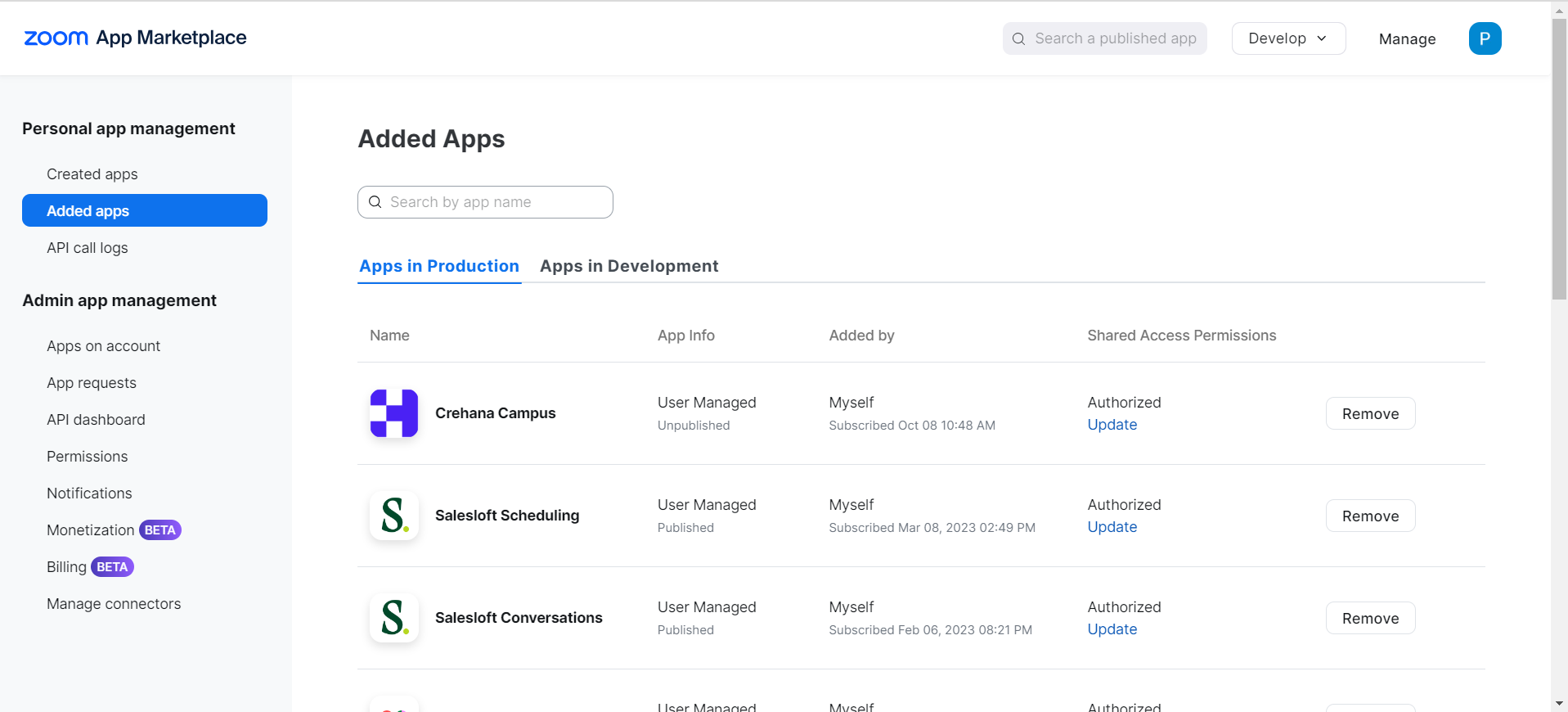Viewport: 1568px width, 712px height.
Task: Update permissions for Salesloft Conversations
Action: [1112, 629]
